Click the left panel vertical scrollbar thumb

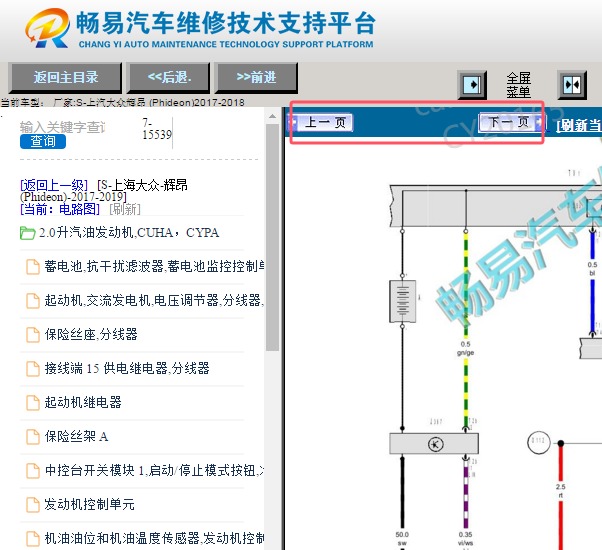point(272,237)
